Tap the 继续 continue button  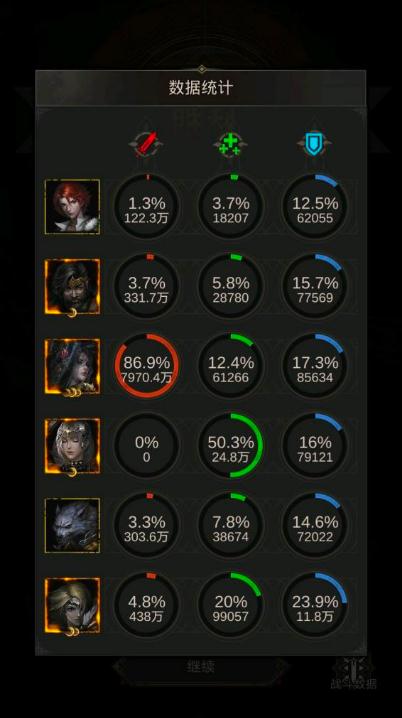click(x=201, y=667)
